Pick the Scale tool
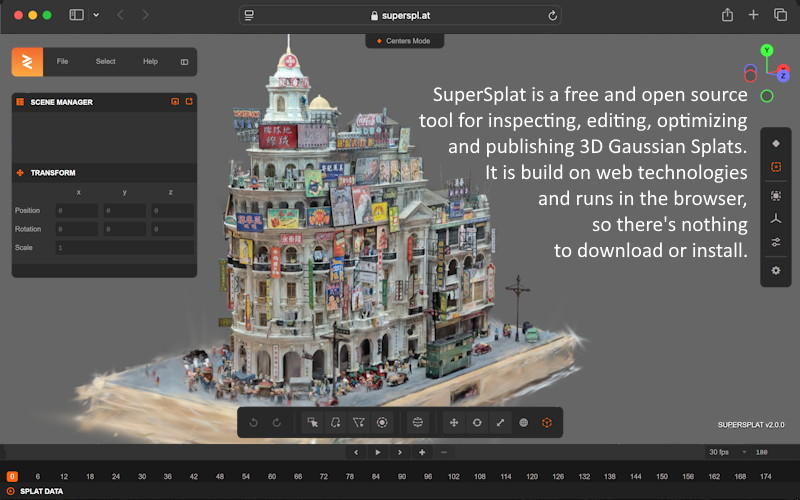 [x=500, y=423]
